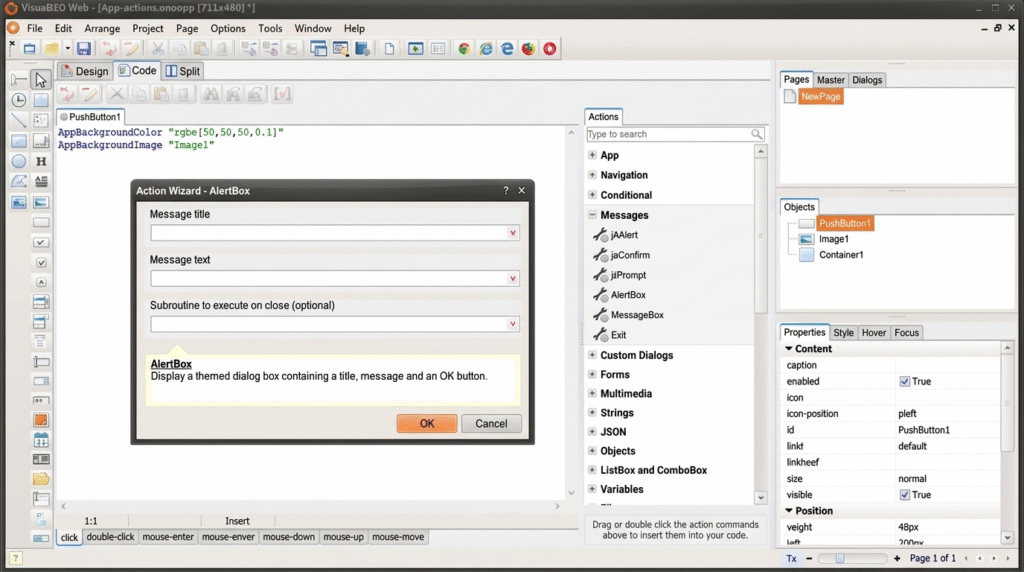Click the Save floppy disk toolbar icon
Screen dimensions: 1024x572
point(84,48)
